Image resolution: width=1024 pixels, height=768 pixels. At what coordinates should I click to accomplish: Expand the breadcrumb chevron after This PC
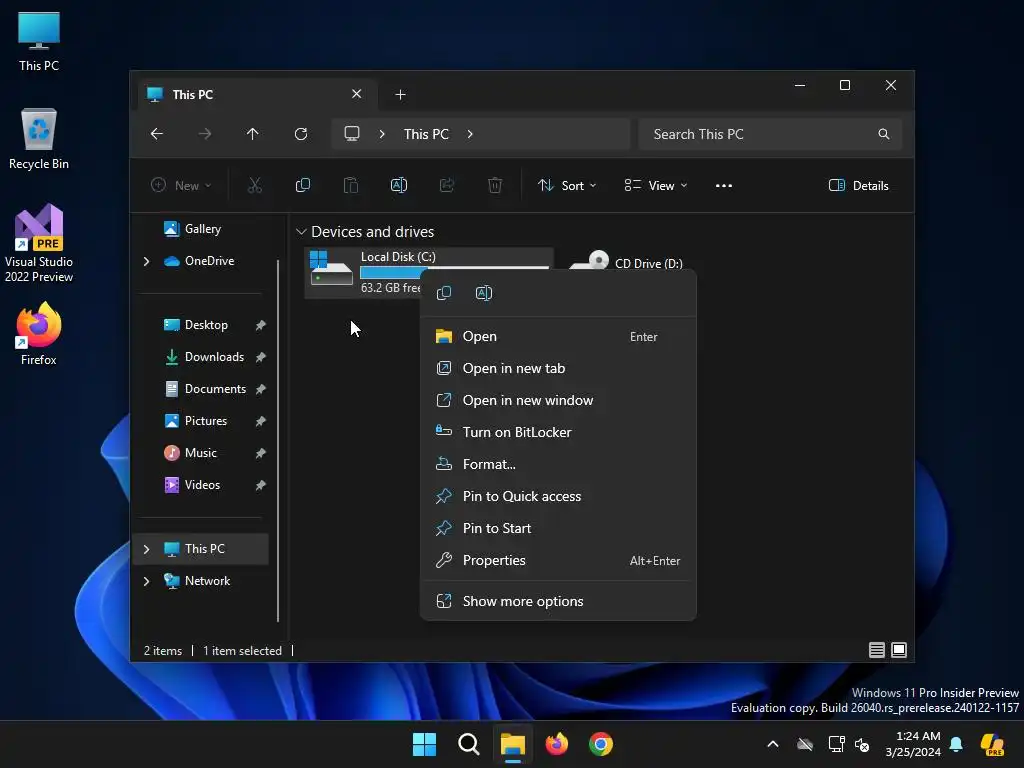pos(470,134)
